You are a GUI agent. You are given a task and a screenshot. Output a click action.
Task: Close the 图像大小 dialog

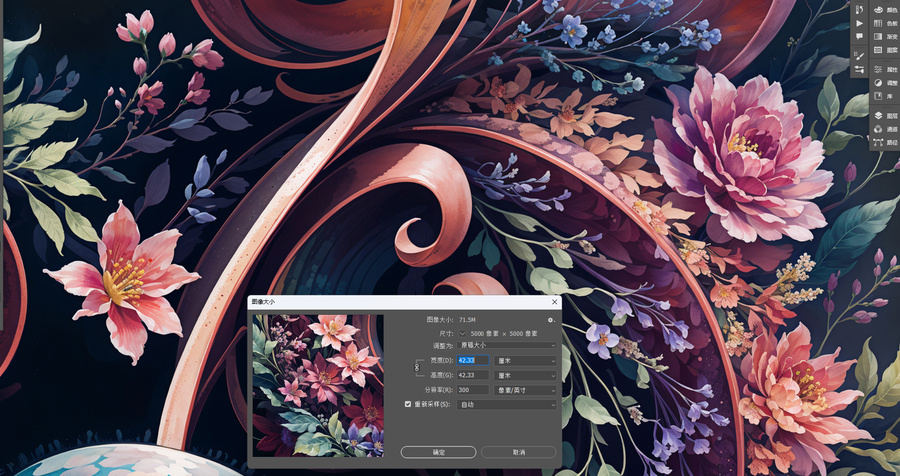tap(554, 302)
